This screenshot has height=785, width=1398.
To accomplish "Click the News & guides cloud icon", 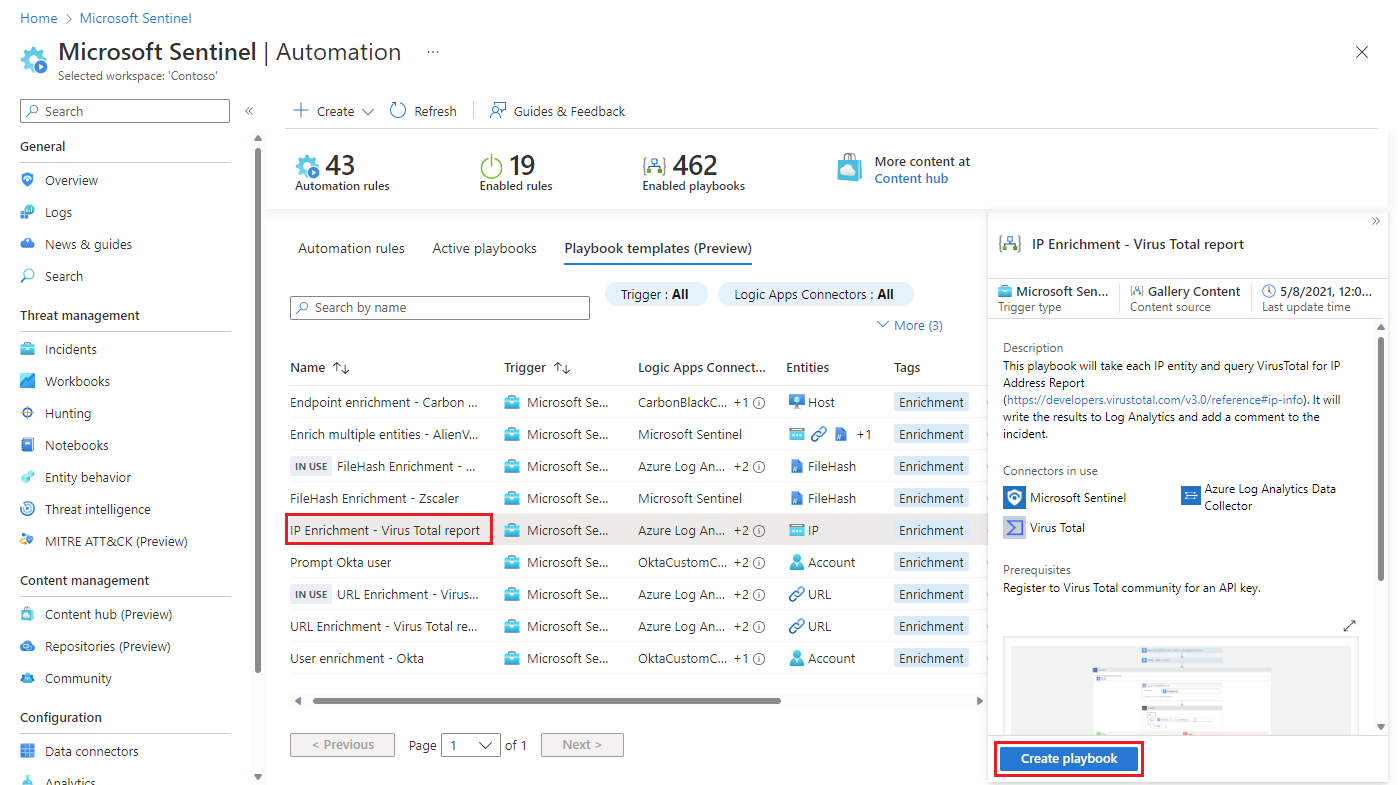I will pyautogui.click(x=27, y=244).
